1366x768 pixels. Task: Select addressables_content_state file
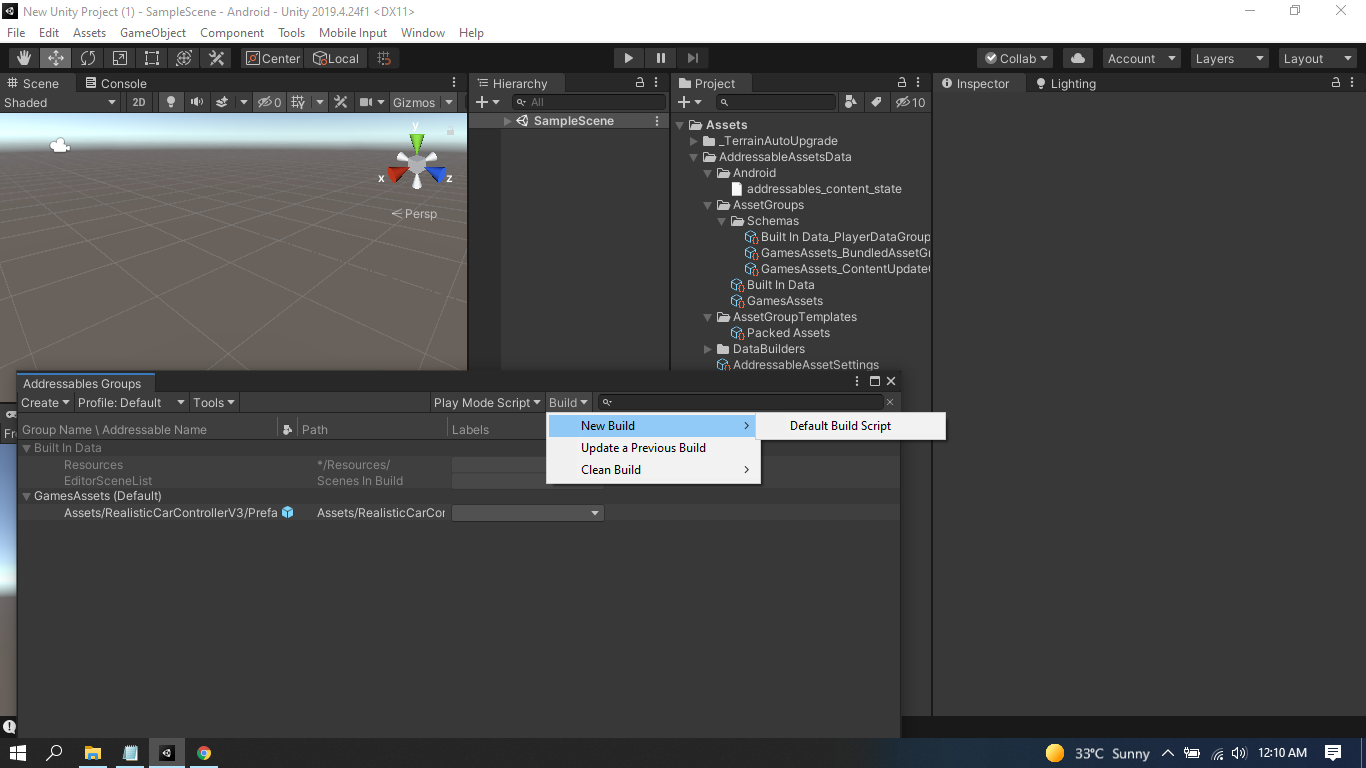click(824, 189)
